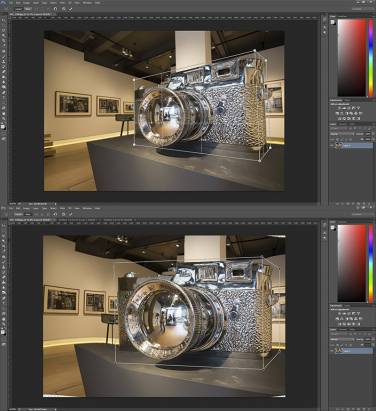The image size is (376, 411).
Task: Open blend mode dropdown in bottom Layers panel
Action: (342, 339)
